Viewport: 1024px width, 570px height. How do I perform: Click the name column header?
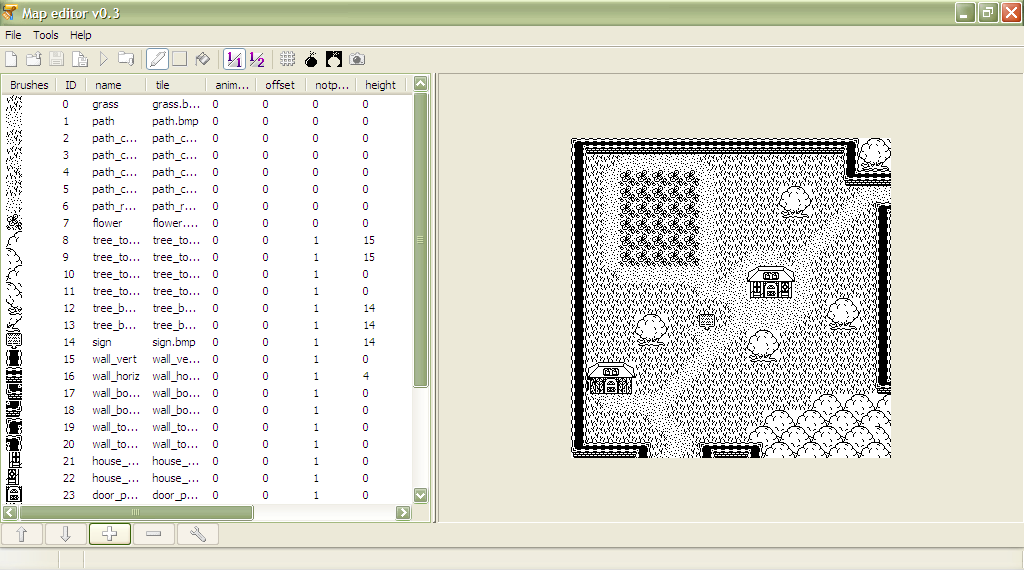[x=108, y=85]
